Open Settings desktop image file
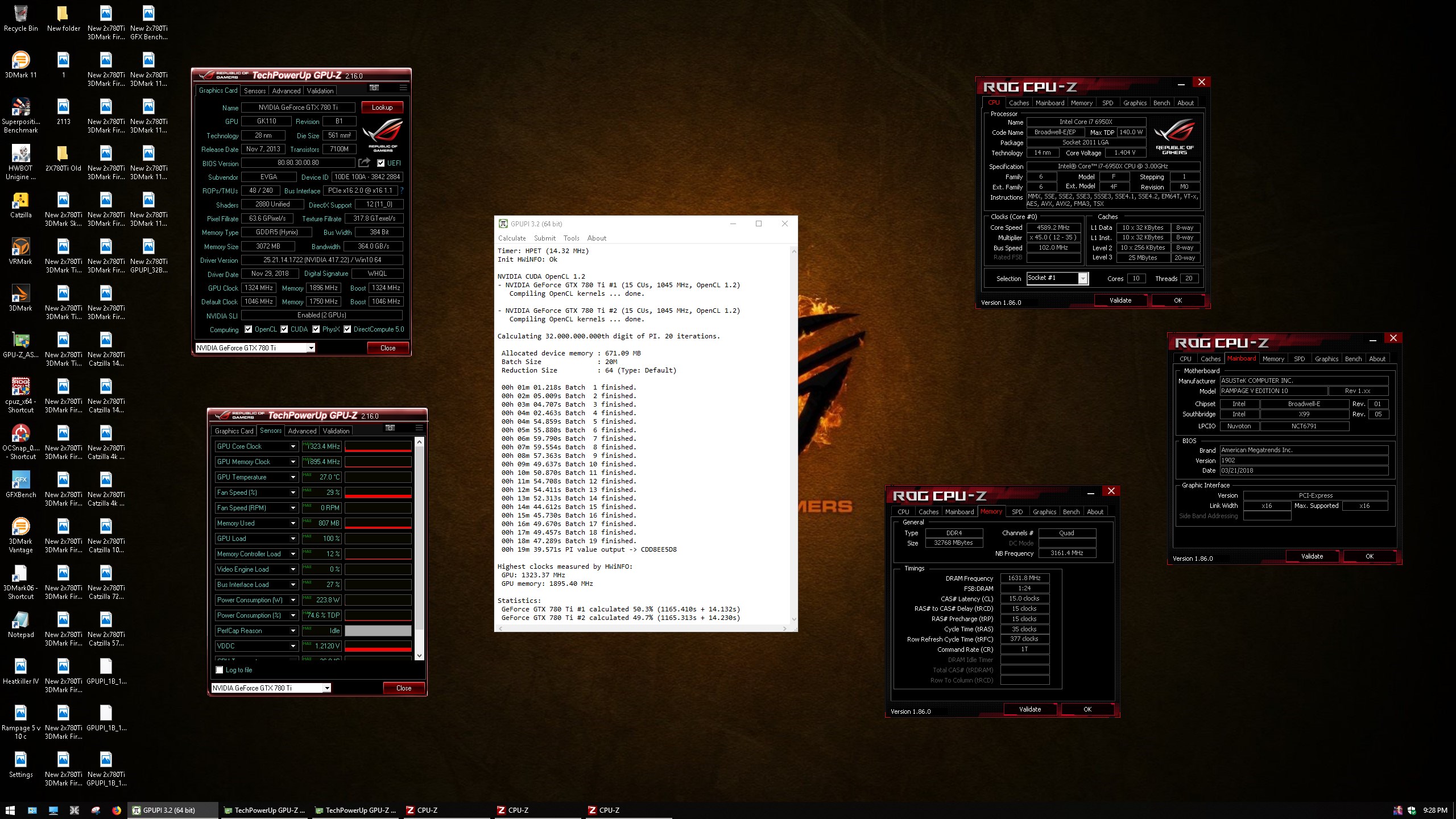 [21, 764]
